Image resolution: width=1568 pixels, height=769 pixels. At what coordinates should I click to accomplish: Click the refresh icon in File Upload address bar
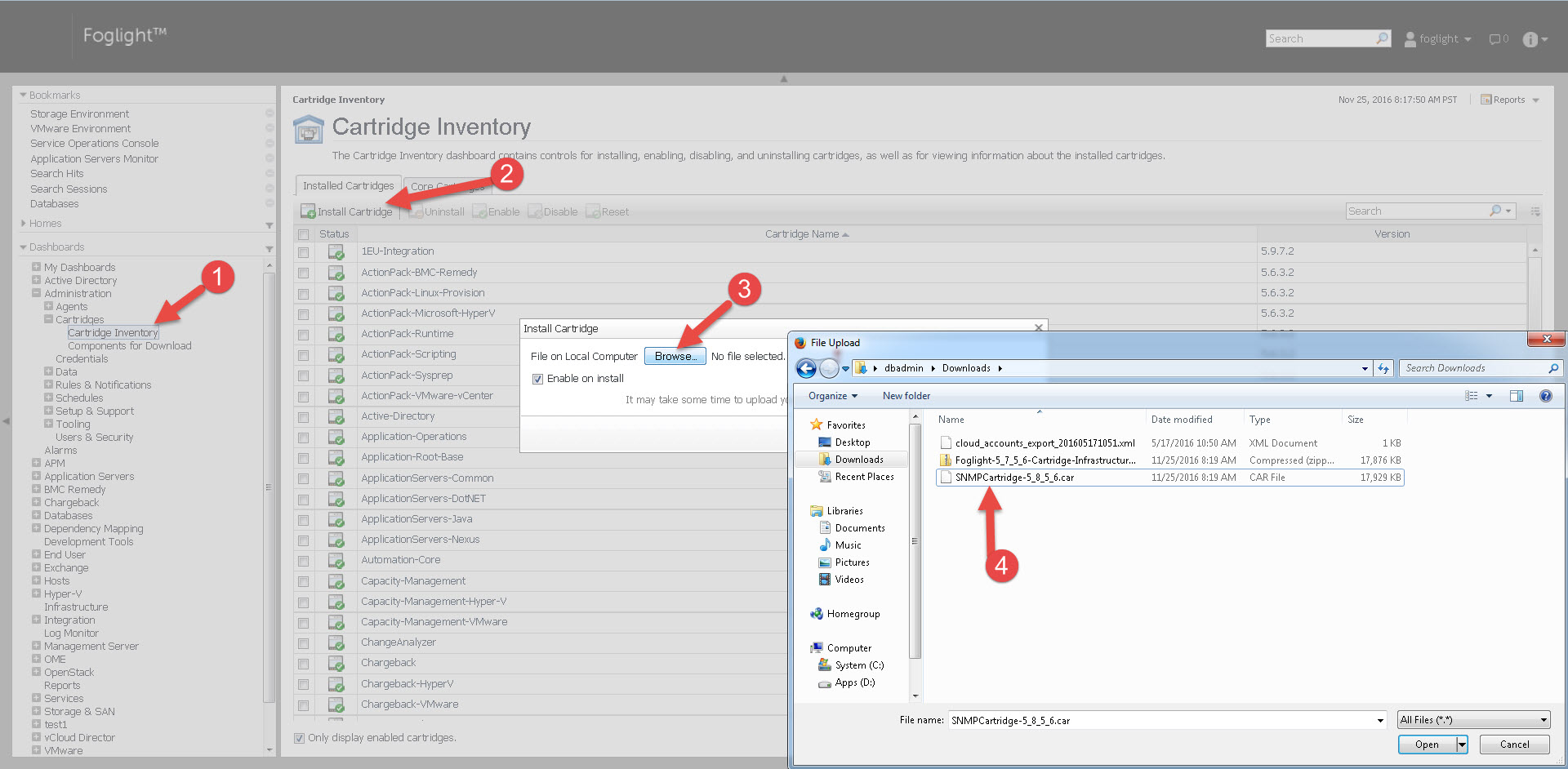[1383, 368]
